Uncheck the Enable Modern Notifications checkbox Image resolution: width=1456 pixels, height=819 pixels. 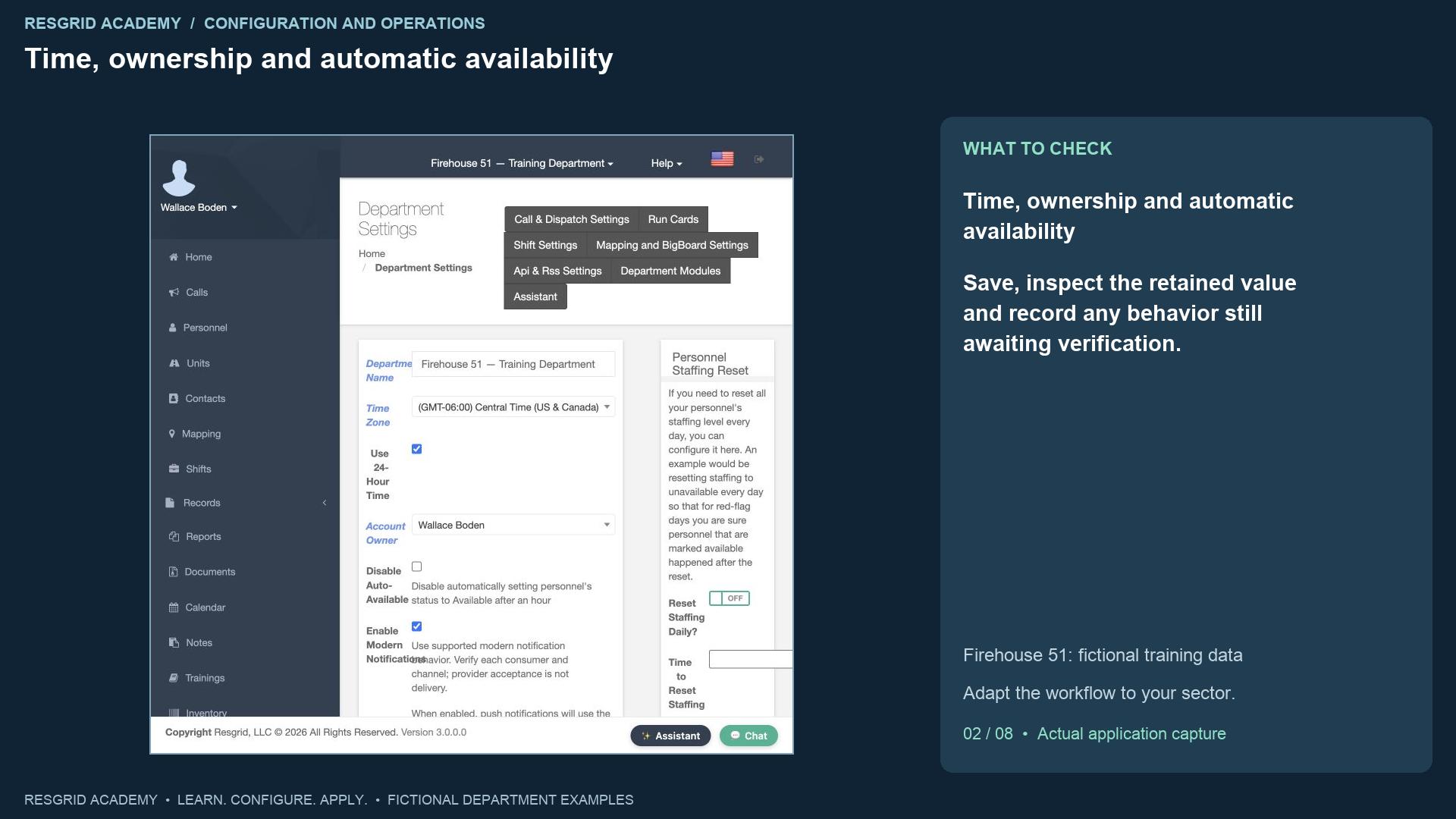tap(416, 626)
